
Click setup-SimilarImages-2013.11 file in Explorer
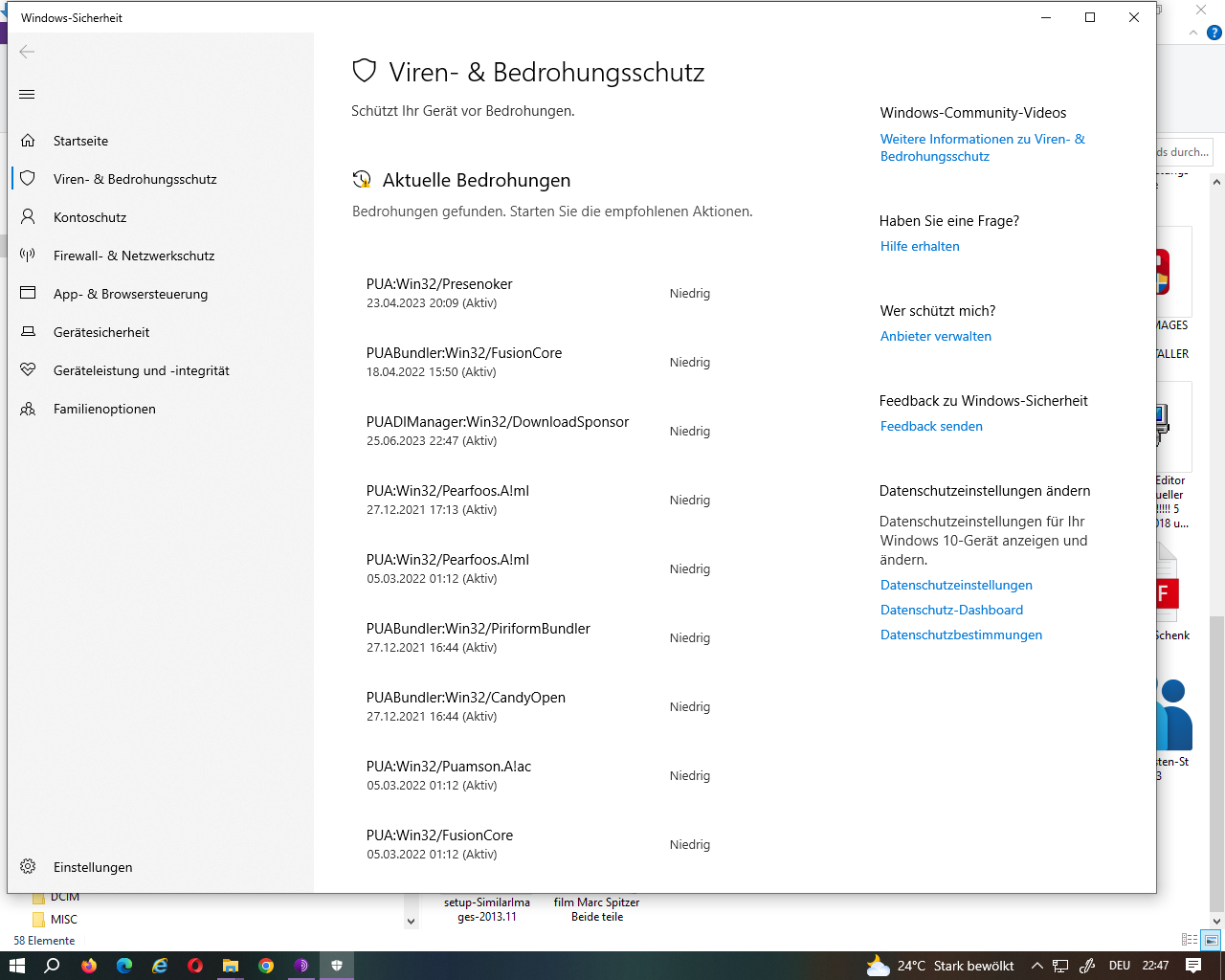click(x=487, y=909)
